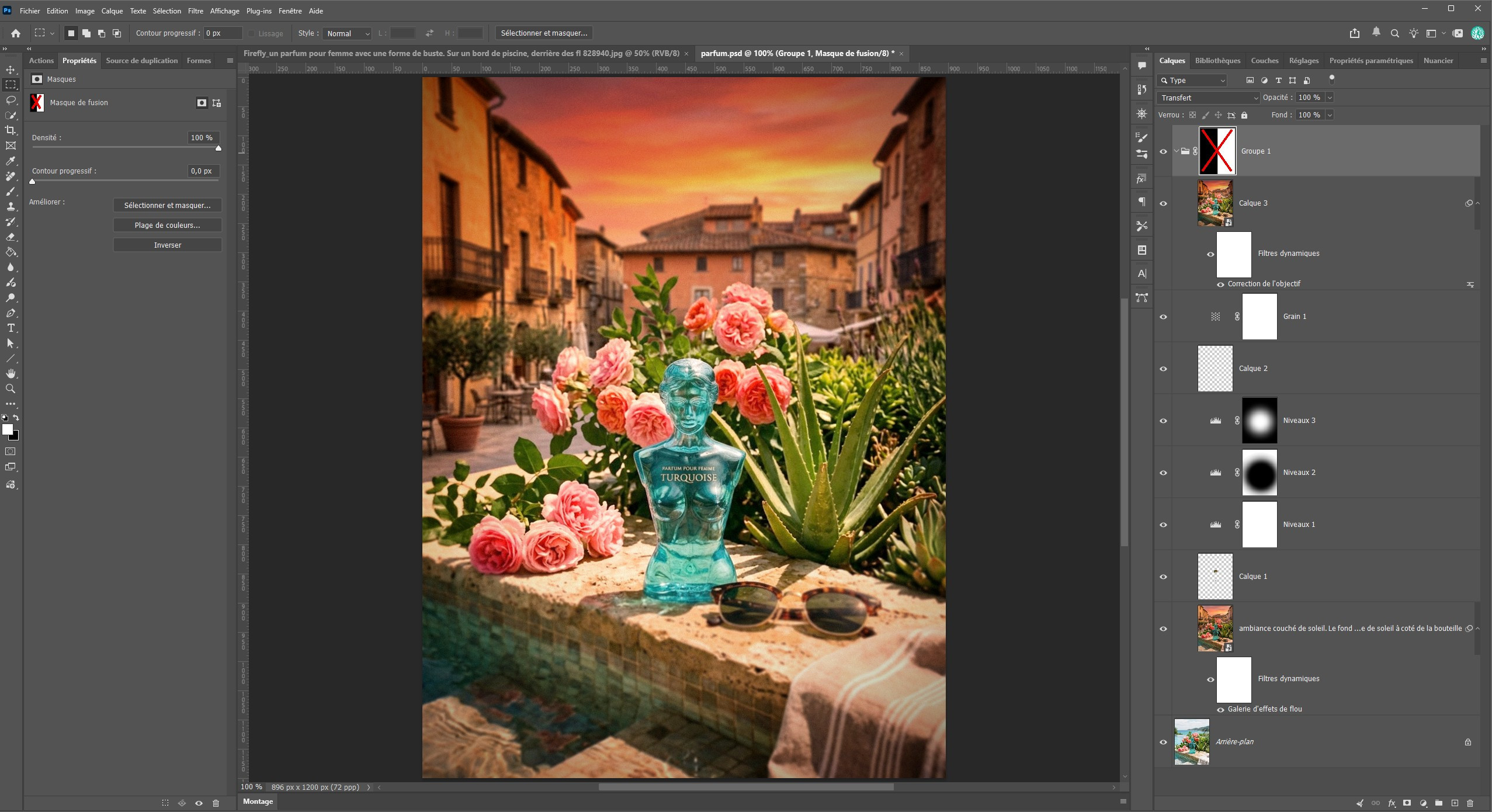1492x812 pixels.
Task: Click the mask Contour progressif slider handle
Action: [x=32, y=182]
